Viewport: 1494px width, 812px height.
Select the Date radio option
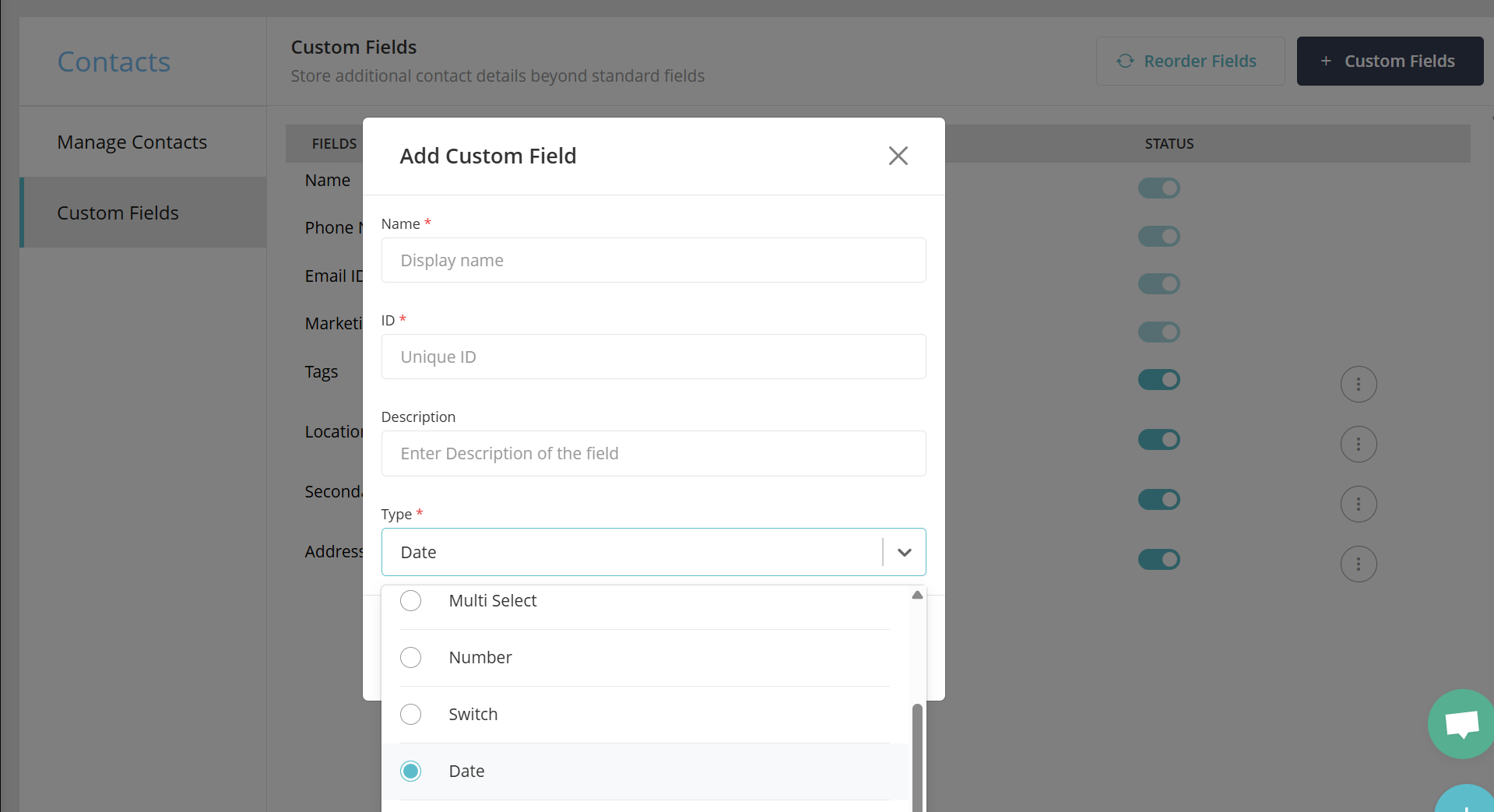(x=410, y=771)
